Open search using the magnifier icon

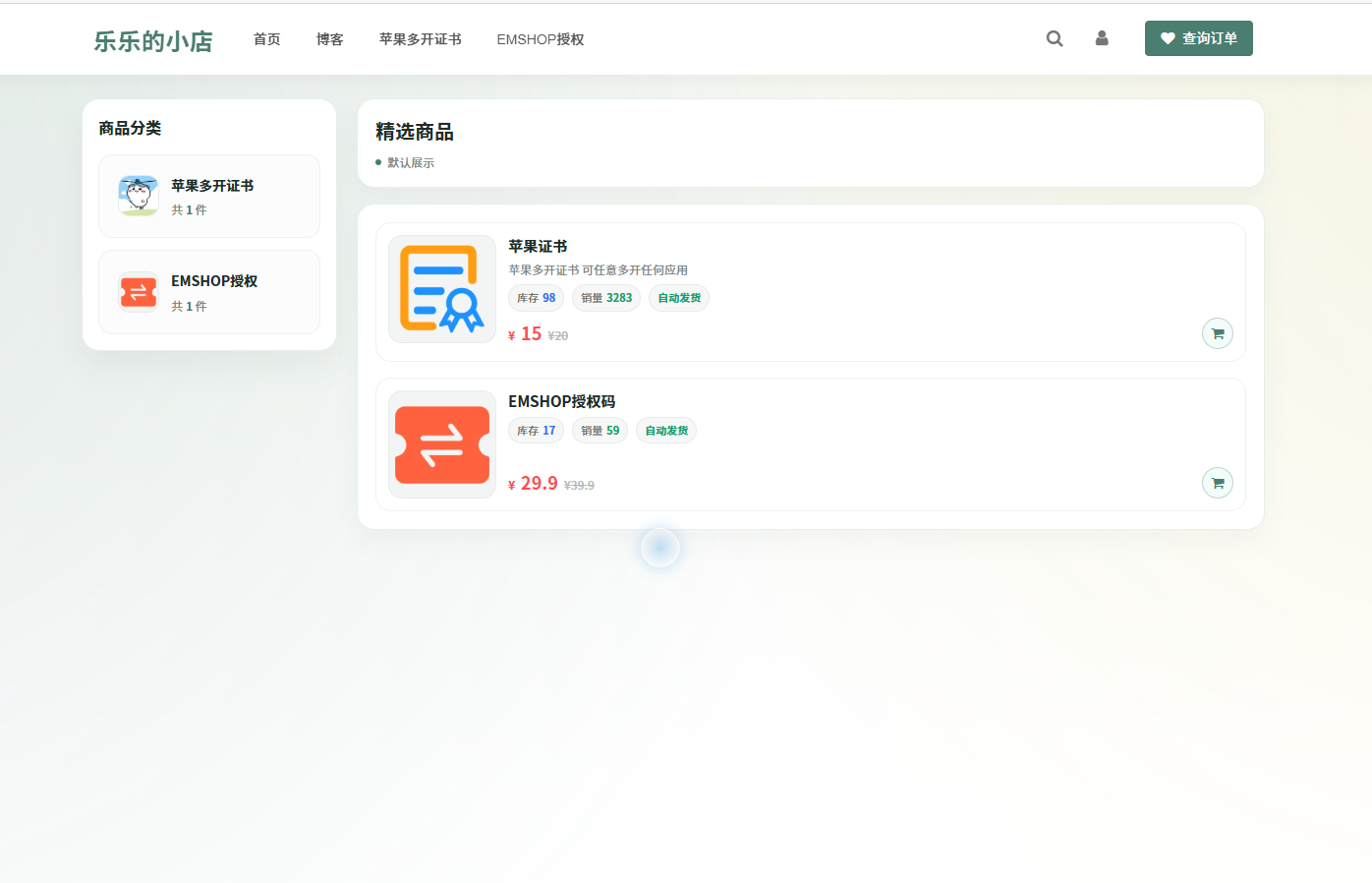(1054, 38)
